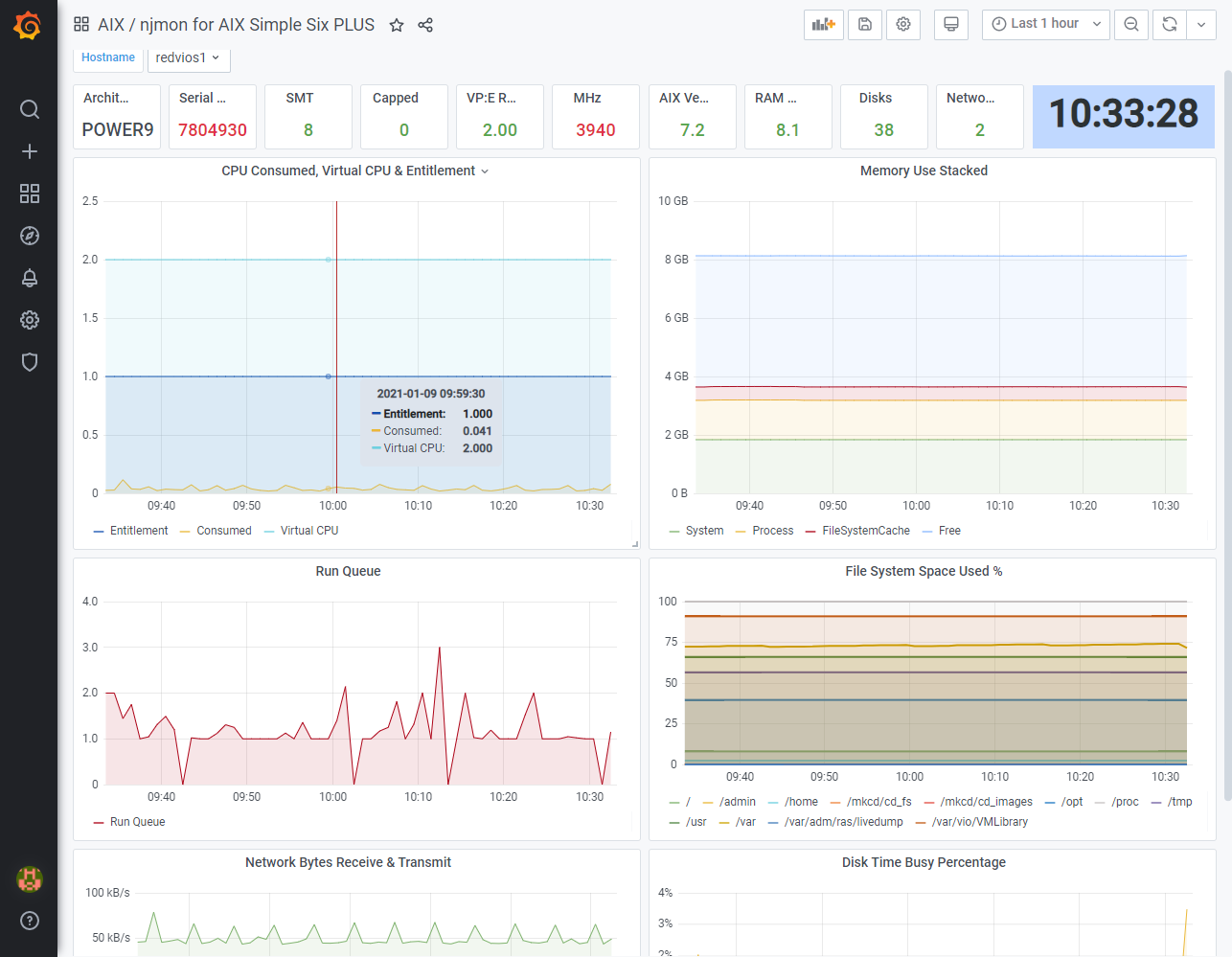Click the POWER9 architecture stat
Image resolution: width=1232 pixels, height=957 pixels.
(118, 129)
